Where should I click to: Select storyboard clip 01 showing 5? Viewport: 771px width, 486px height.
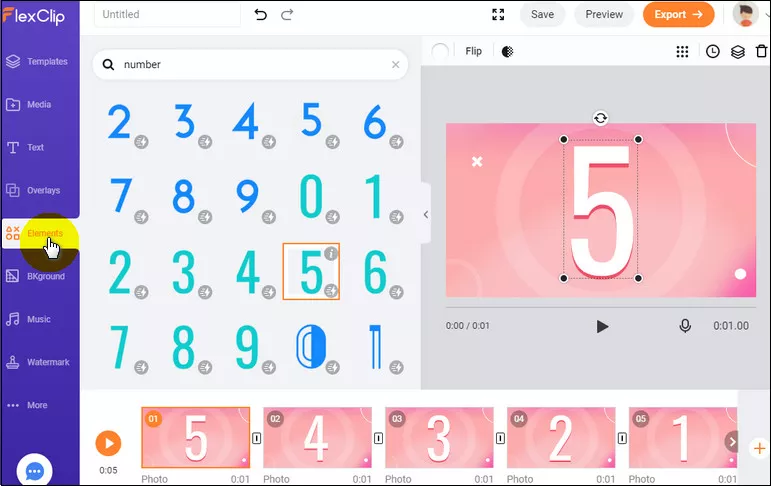pyautogui.click(x=196, y=437)
